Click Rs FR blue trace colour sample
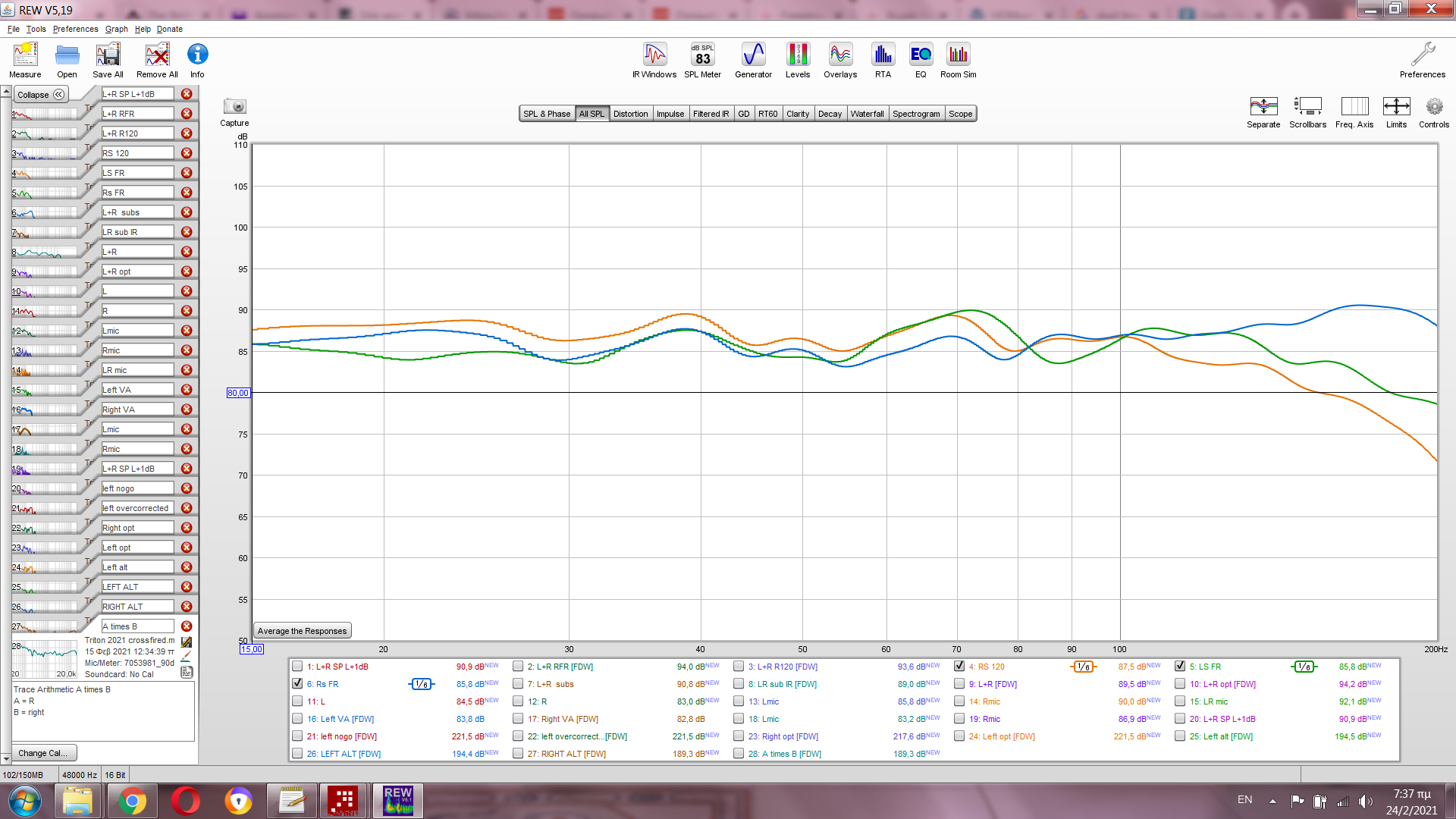The height and width of the screenshot is (819, 1456). click(421, 684)
